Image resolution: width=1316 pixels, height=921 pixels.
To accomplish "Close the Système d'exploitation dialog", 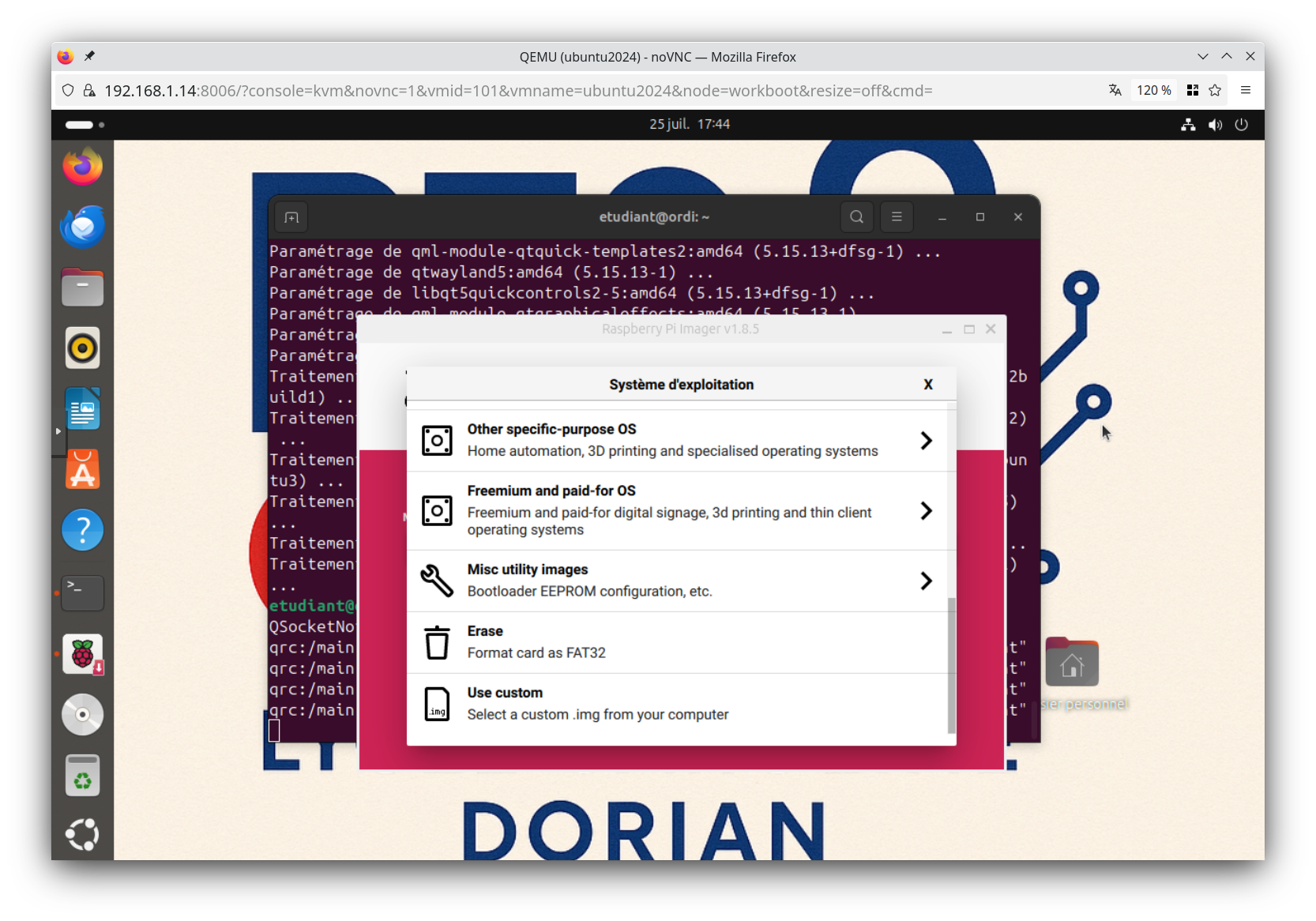I will 928,385.
